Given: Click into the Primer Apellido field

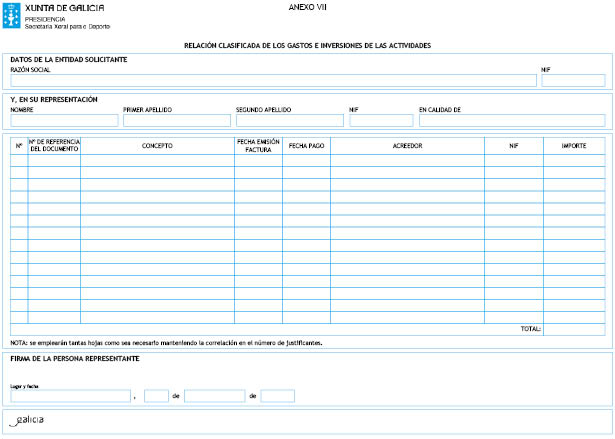Looking at the screenshot, I should [x=176, y=121].
